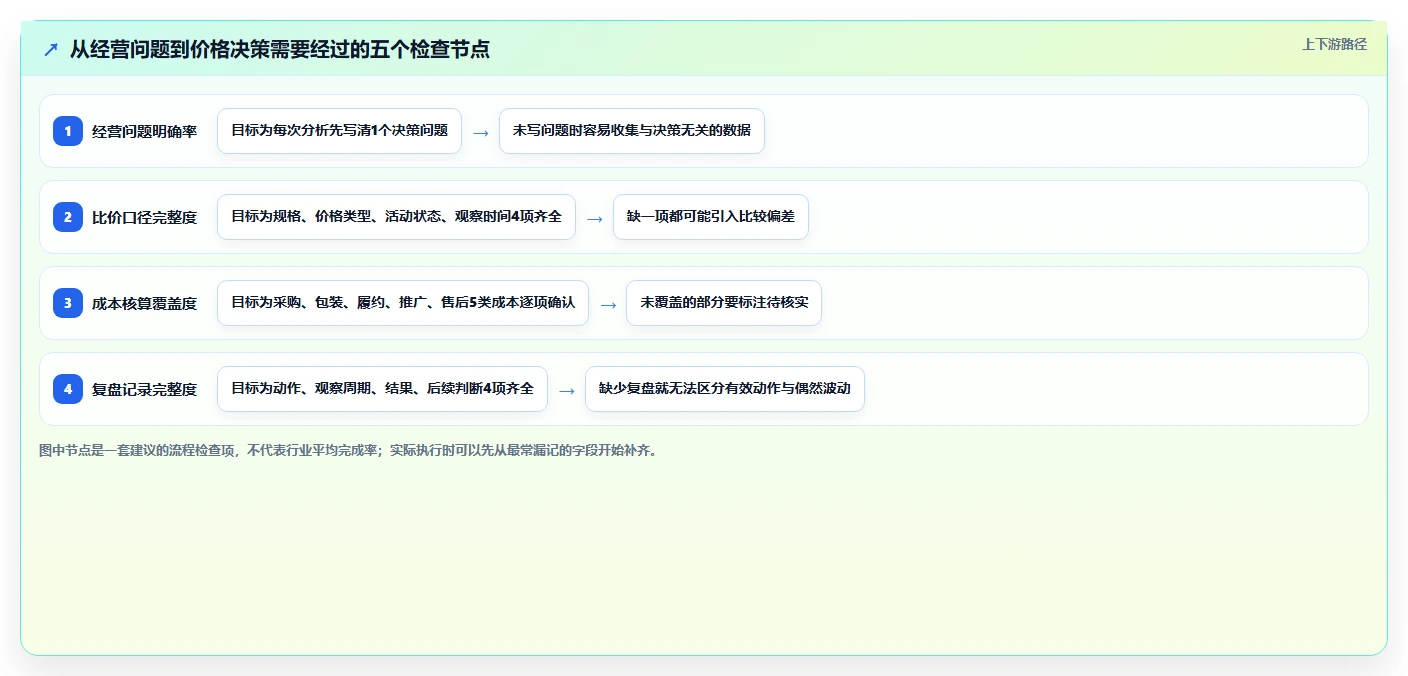Click the box 未写问题时容易收集与决策无关的数据
The height and width of the screenshot is (676, 1408).
632,131
